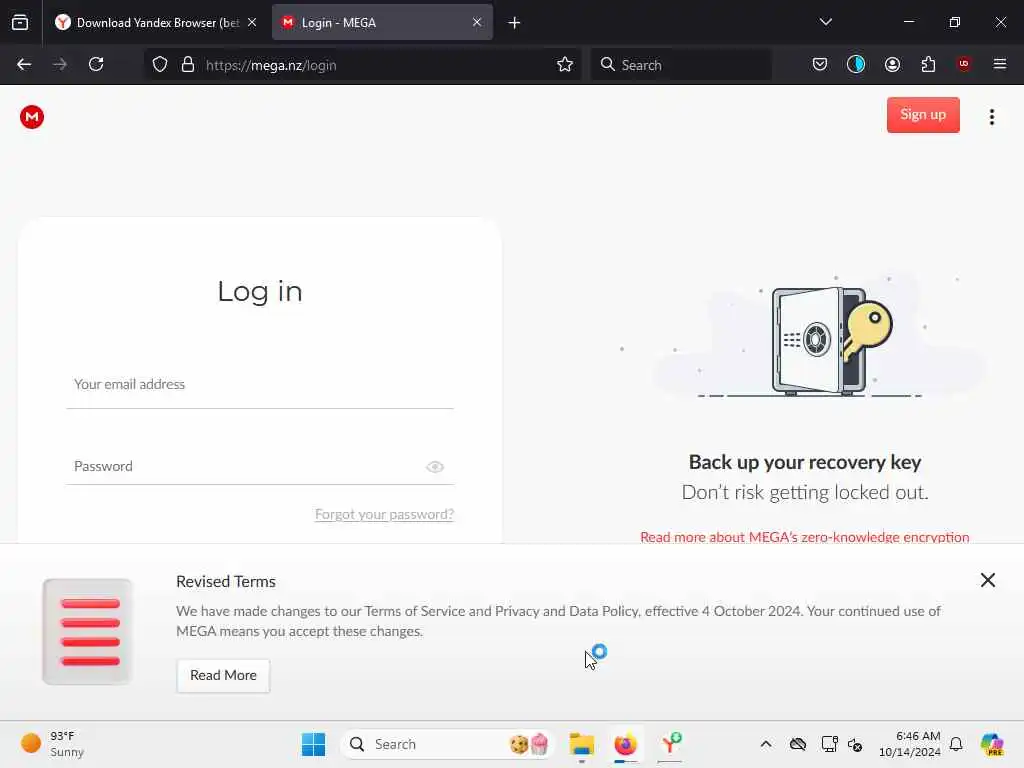This screenshot has height=768, width=1024.
Task: Click the Sign up button
Action: [923, 115]
